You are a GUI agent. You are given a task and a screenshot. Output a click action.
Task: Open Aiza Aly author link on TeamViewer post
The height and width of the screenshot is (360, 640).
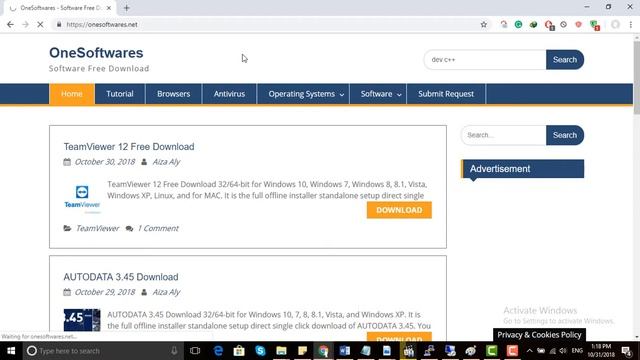[166, 162]
